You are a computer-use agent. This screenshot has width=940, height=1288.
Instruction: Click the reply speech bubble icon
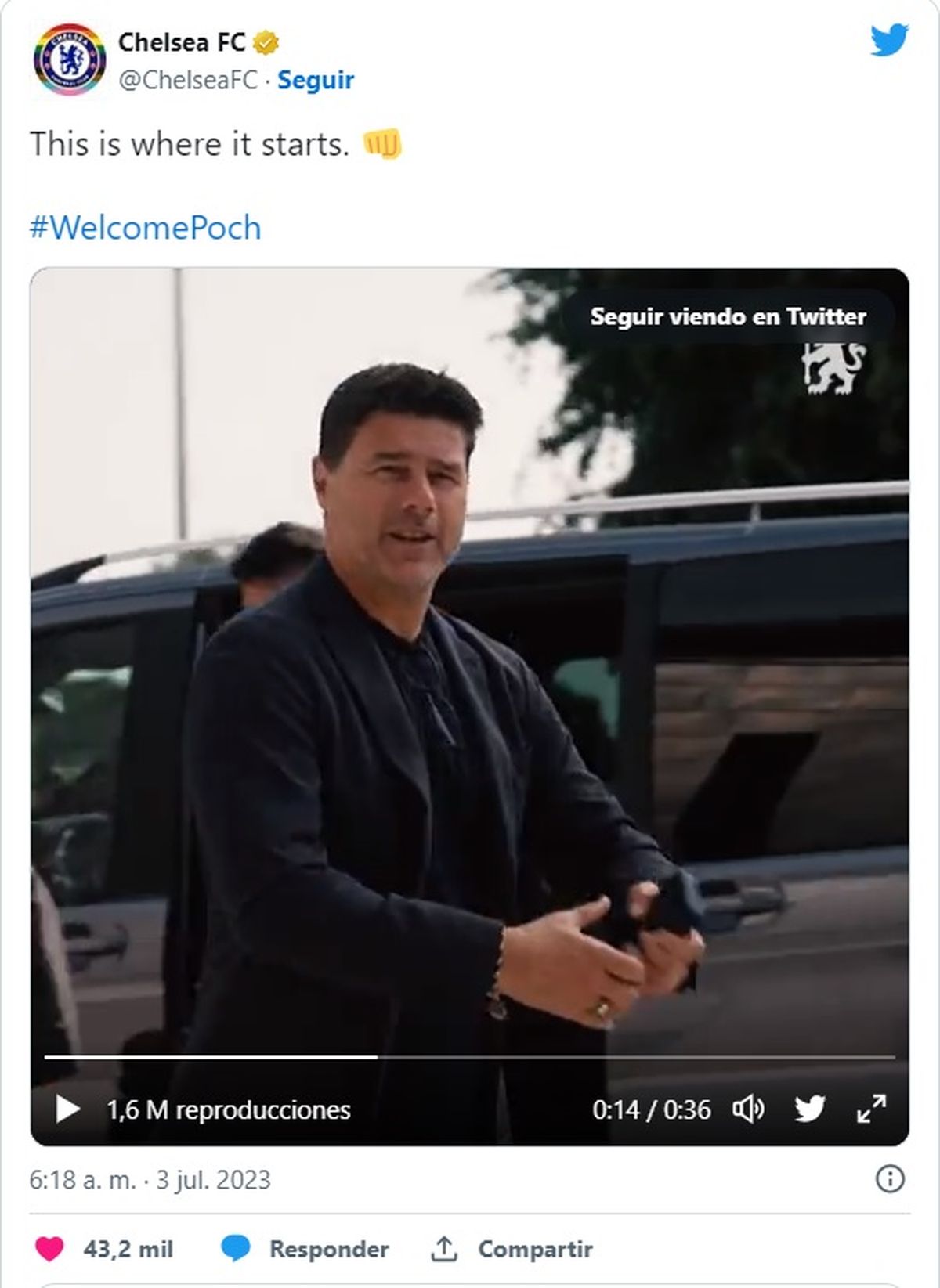(x=235, y=1248)
